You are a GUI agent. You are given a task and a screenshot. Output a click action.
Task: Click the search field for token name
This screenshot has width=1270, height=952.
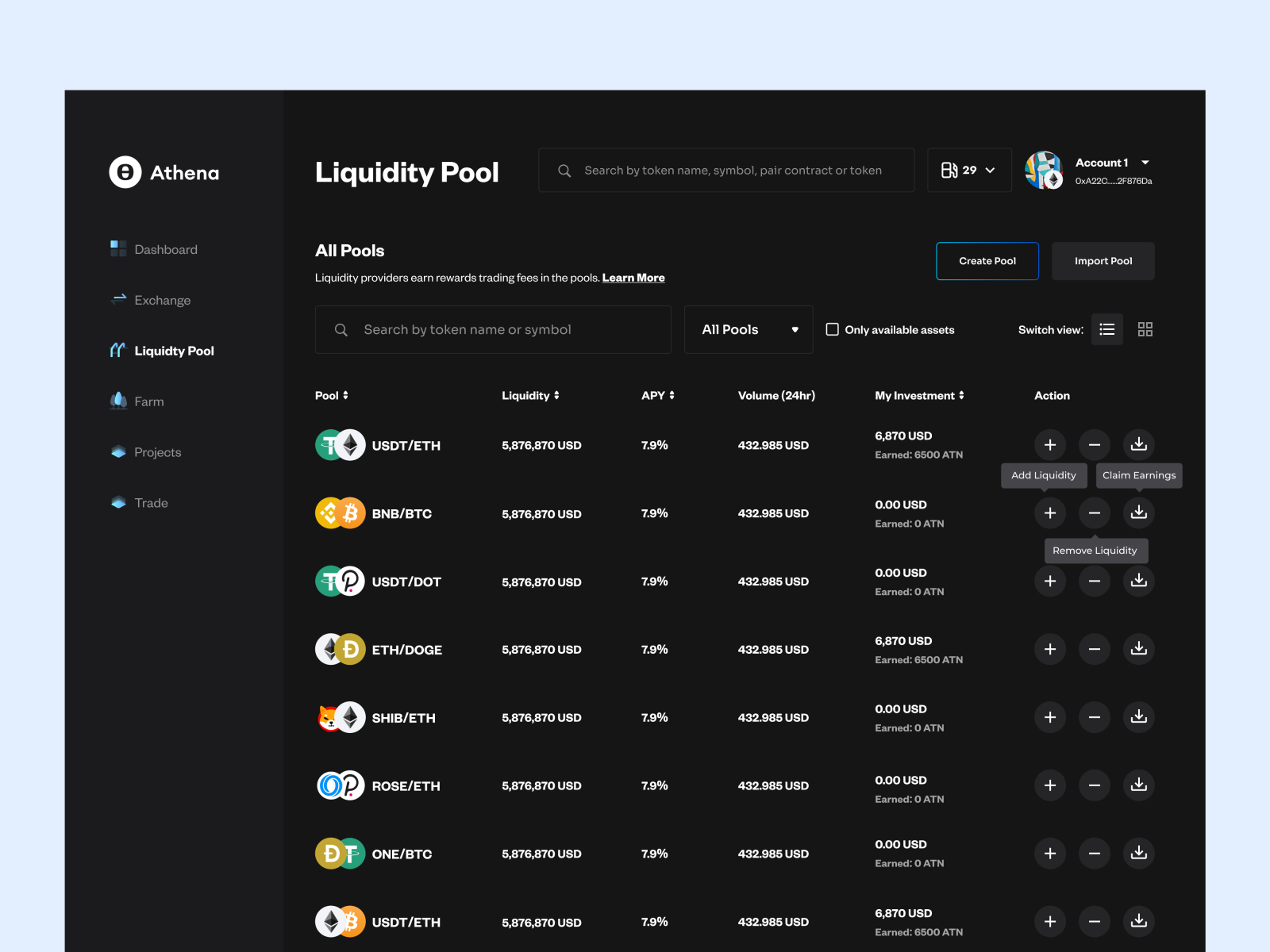pos(493,329)
